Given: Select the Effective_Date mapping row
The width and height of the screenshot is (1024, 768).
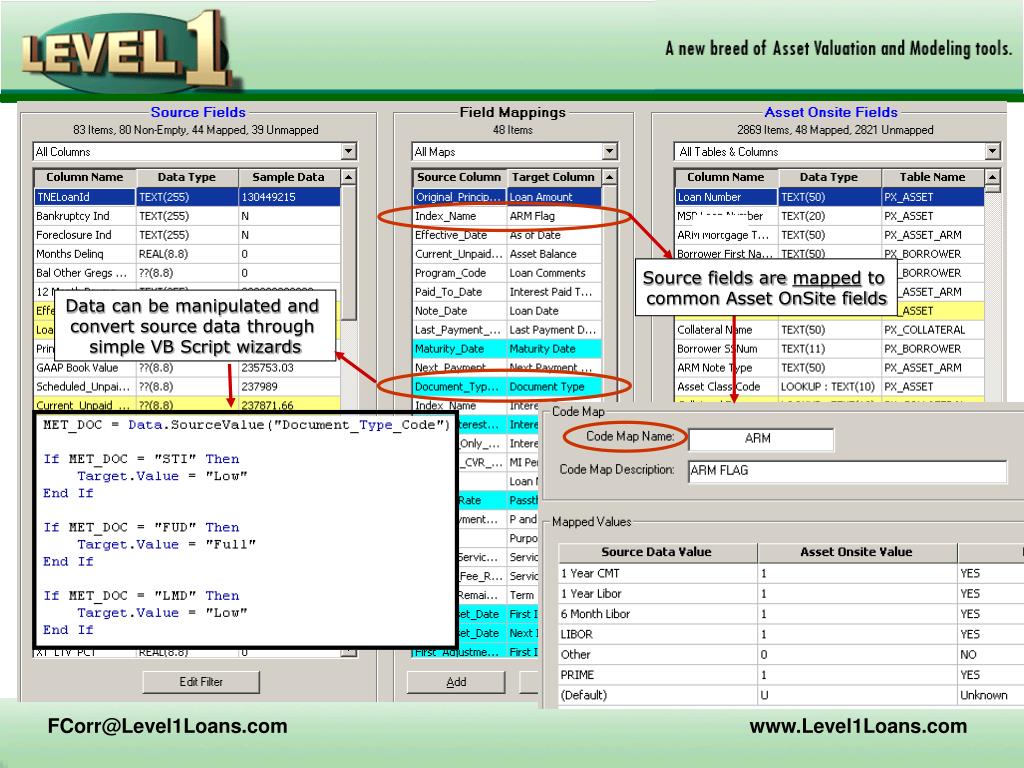Looking at the screenshot, I should (507, 234).
